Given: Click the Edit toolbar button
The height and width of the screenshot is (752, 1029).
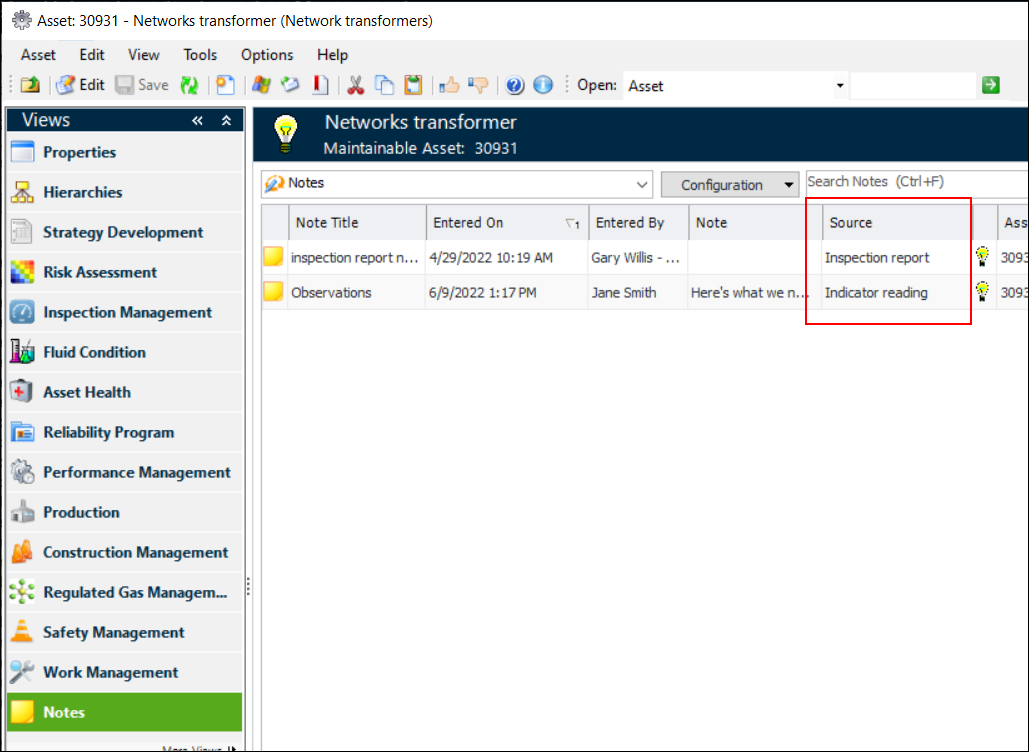Looking at the screenshot, I should tap(81, 85).
